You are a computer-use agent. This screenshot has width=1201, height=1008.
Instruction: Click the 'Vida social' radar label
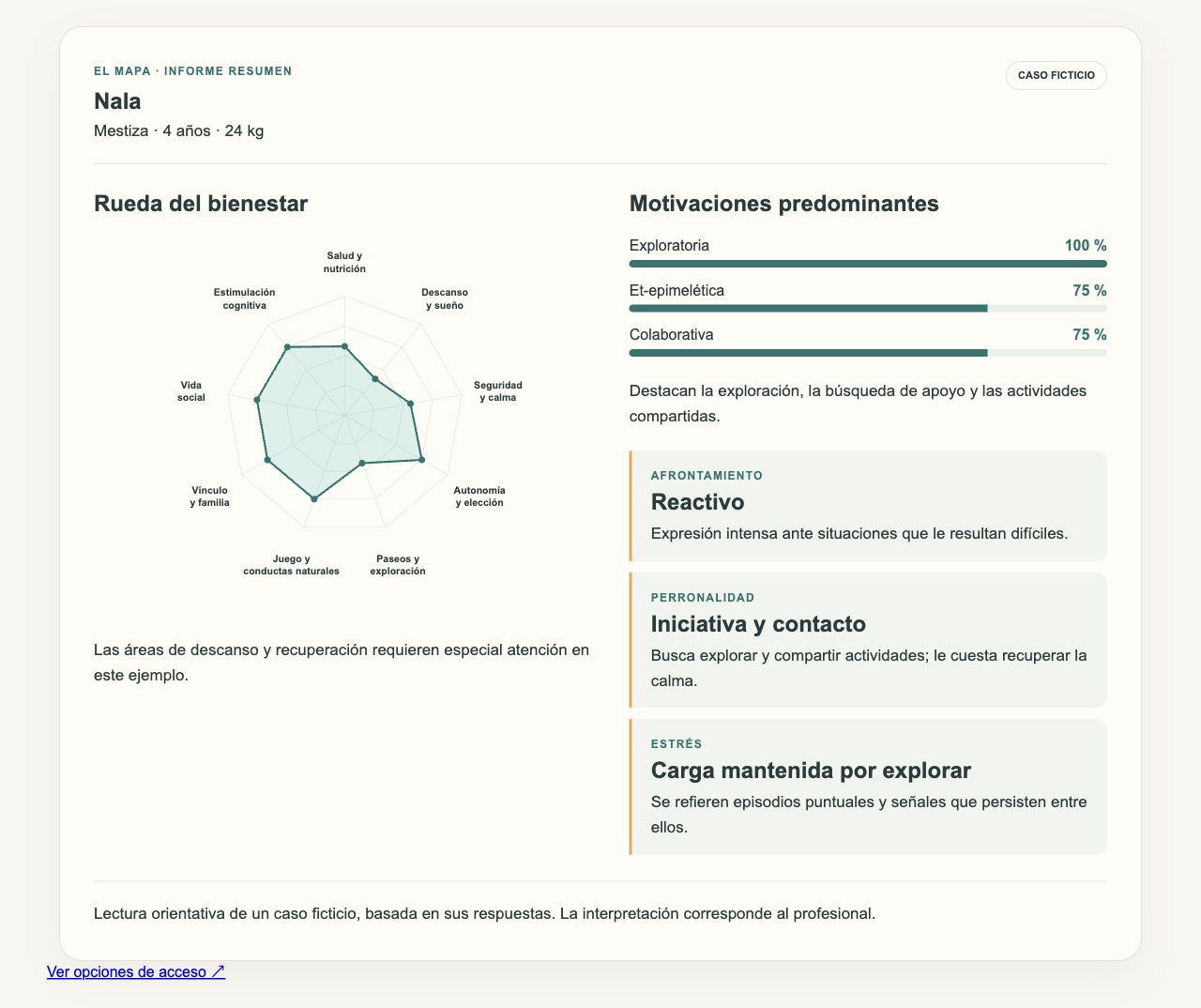click(x=191, y=391)
